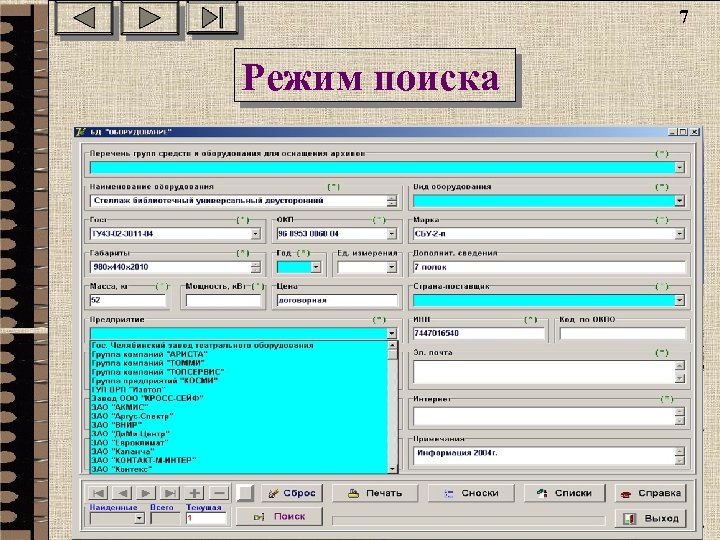Click Наименование оборудования text field

point(238,201)
